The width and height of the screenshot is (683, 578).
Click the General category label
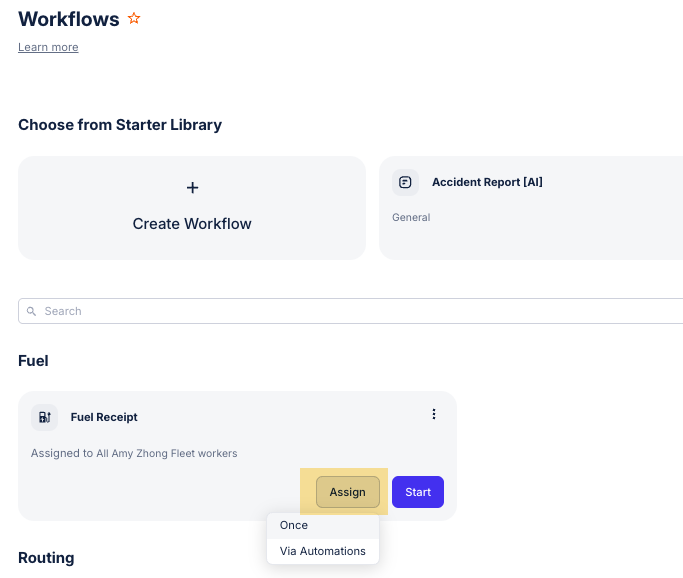(411, 217)
